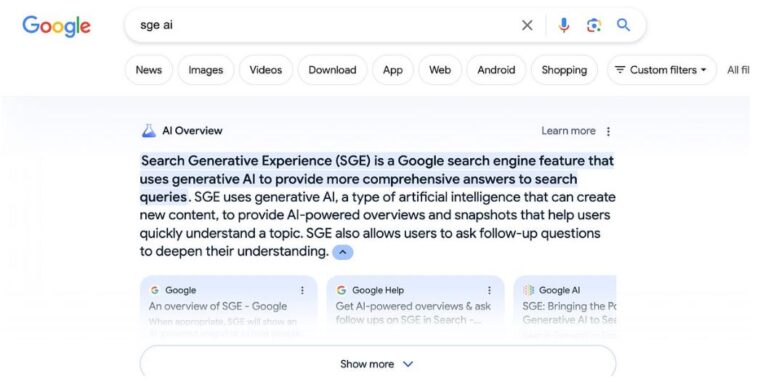This screenshot has width=768, height=384.
Task: Filter results by Videos
Action: coord(265,70)
